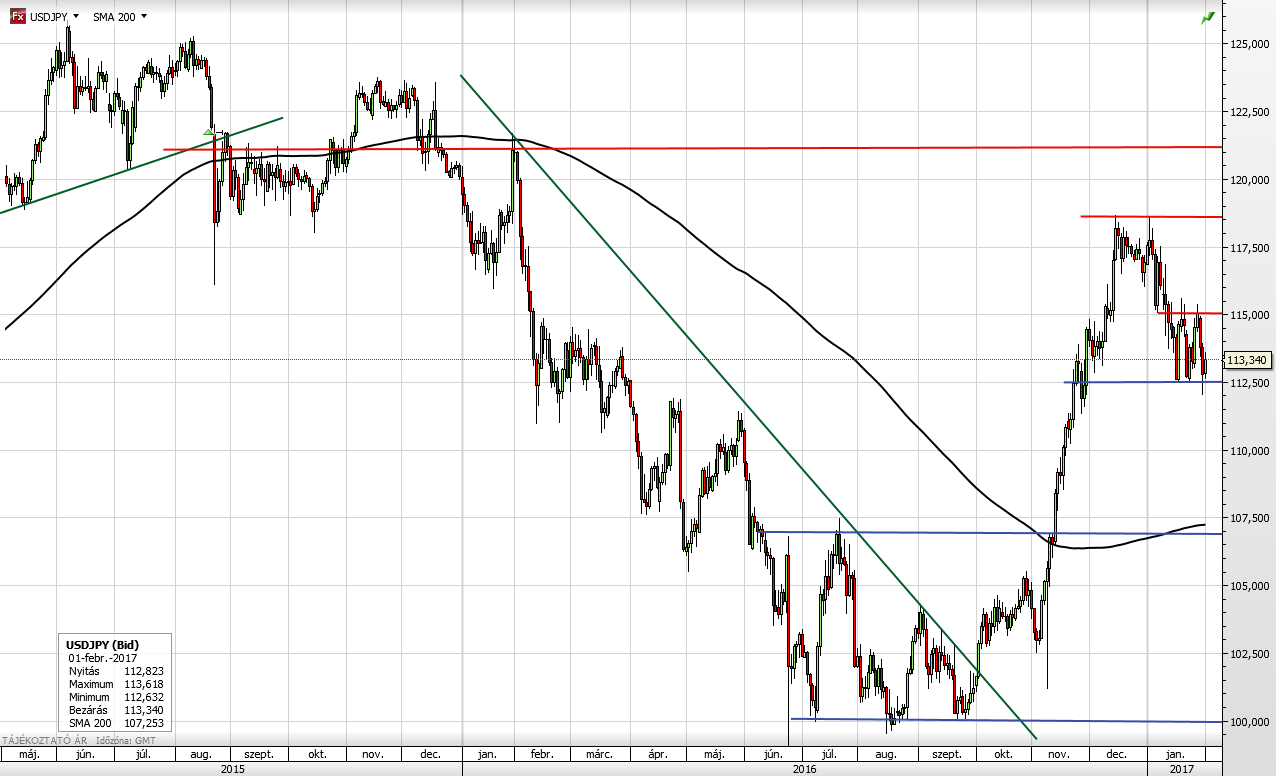Click the 2017 year label on time axis
This screenshot has width=1276, height=776.
click(1182, 769)
